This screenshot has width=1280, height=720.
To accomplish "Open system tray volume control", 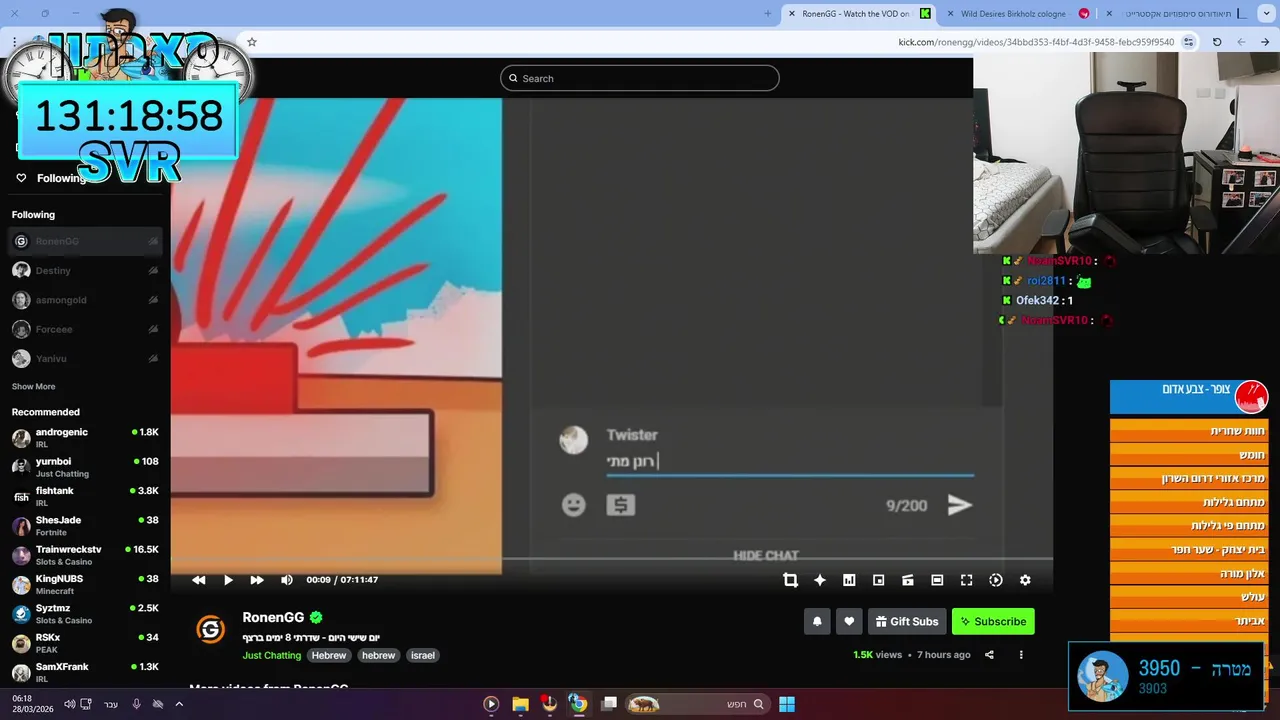I will pos(69,704).
